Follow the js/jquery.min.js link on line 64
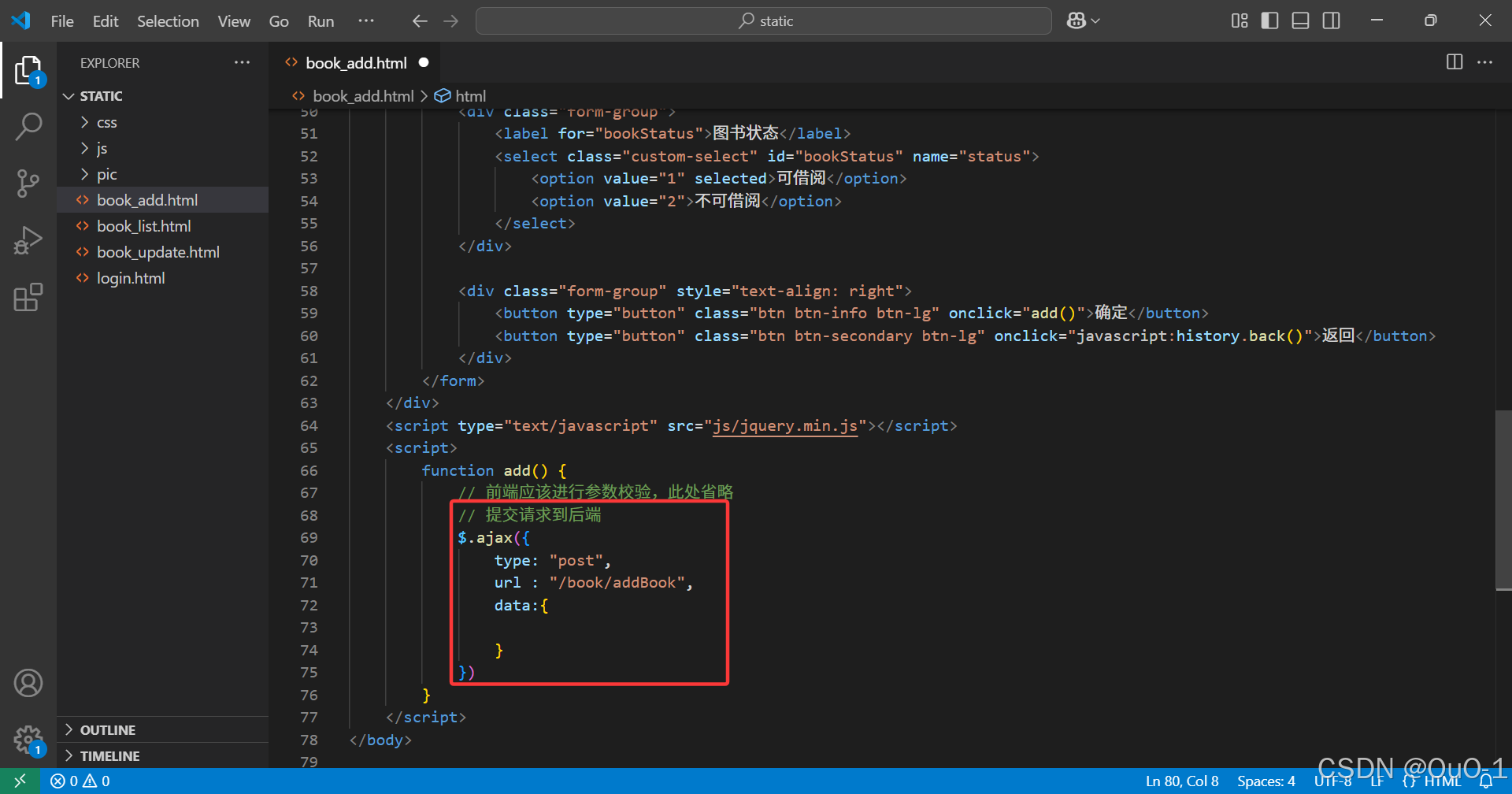1512x794 pixels. click(x=784, y=426)
